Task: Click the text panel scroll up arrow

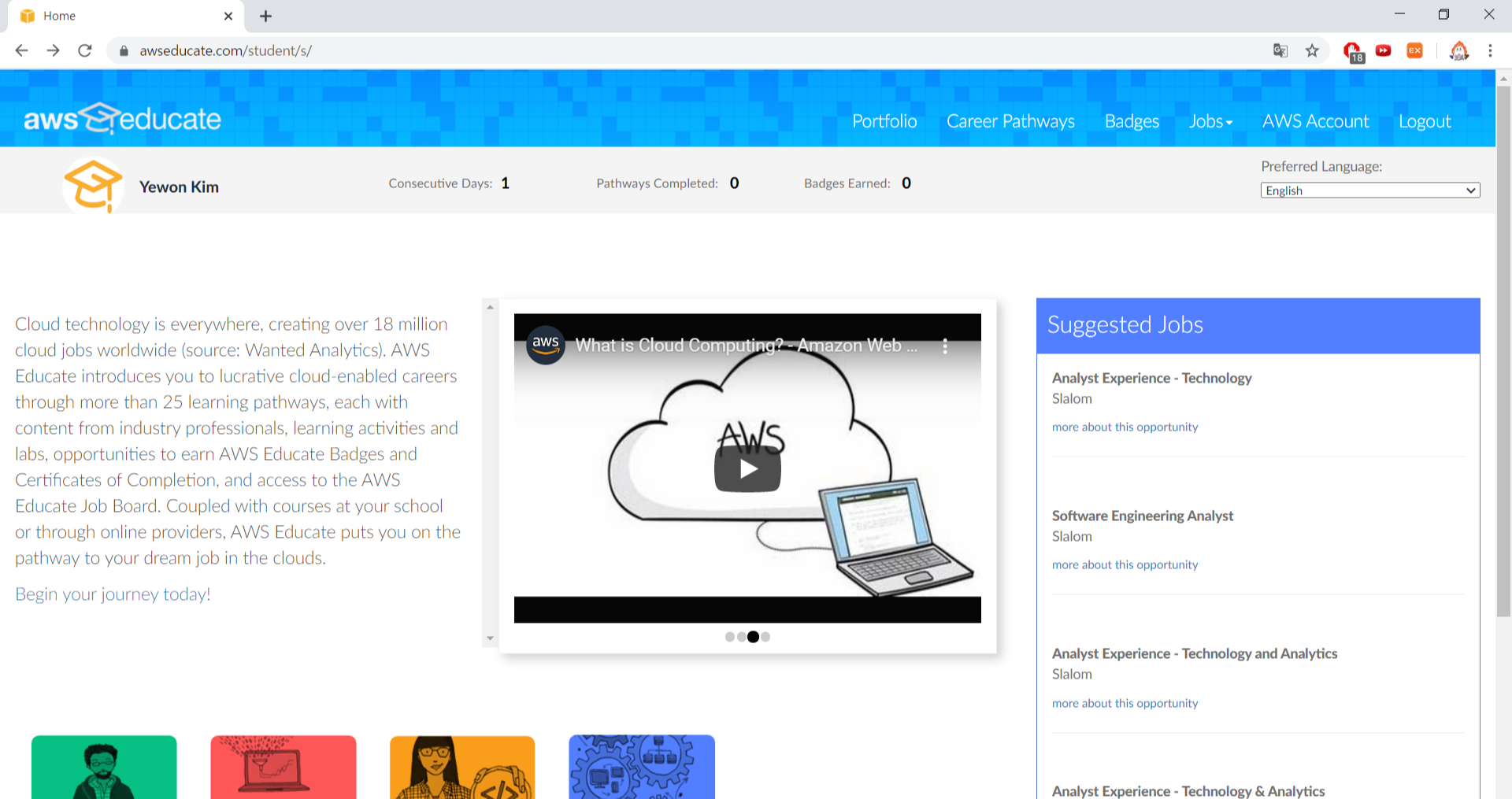Action: click(490, 307)
